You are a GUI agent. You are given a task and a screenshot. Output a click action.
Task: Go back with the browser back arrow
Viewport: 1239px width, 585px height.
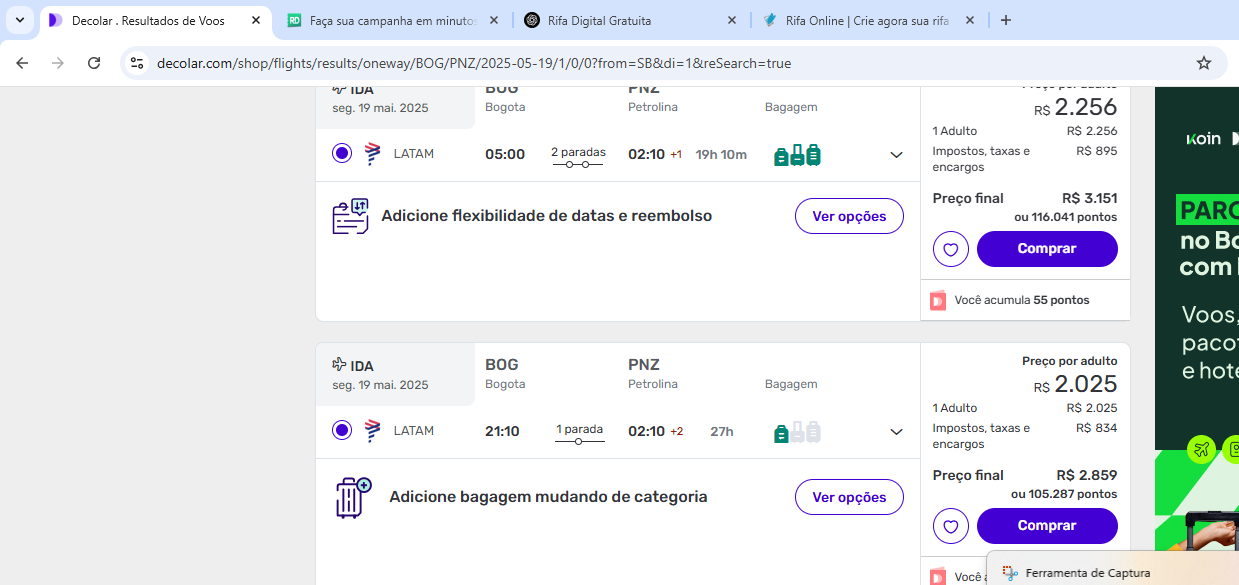[22, 63]
